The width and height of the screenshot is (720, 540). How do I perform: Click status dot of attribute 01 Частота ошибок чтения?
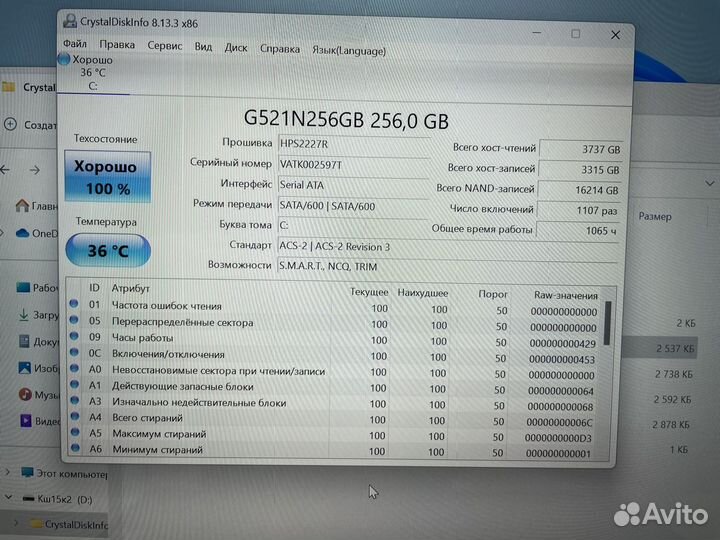(74, 304)
